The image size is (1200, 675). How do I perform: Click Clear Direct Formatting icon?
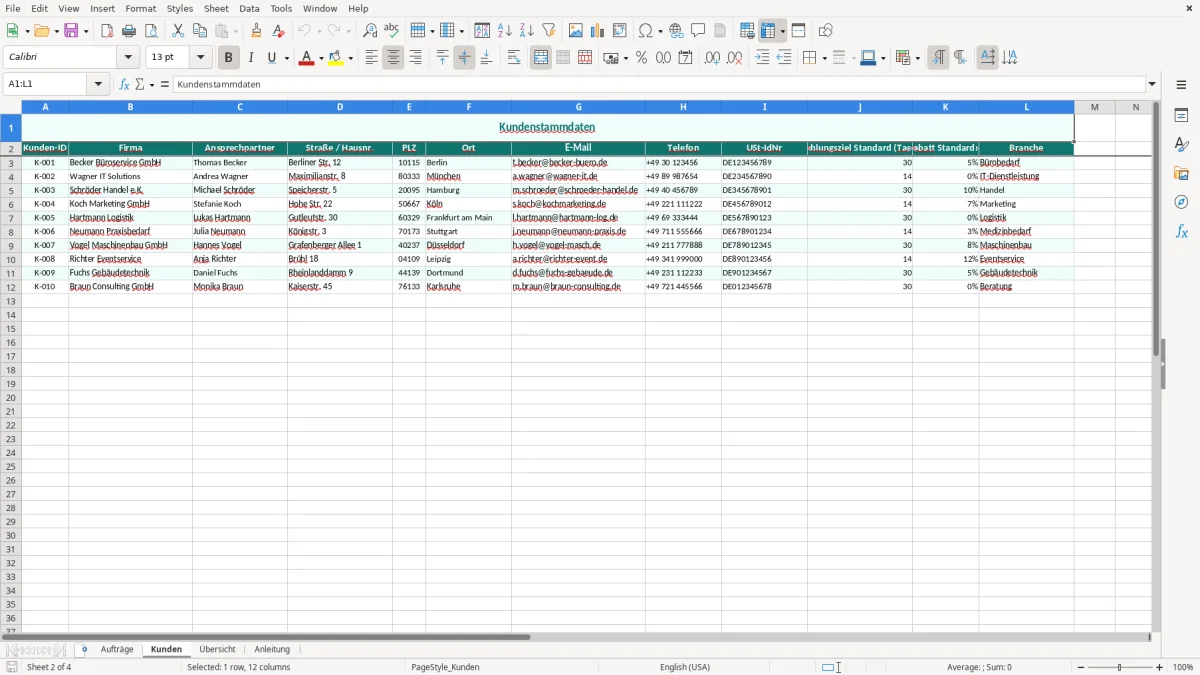[x=278, y=31]
